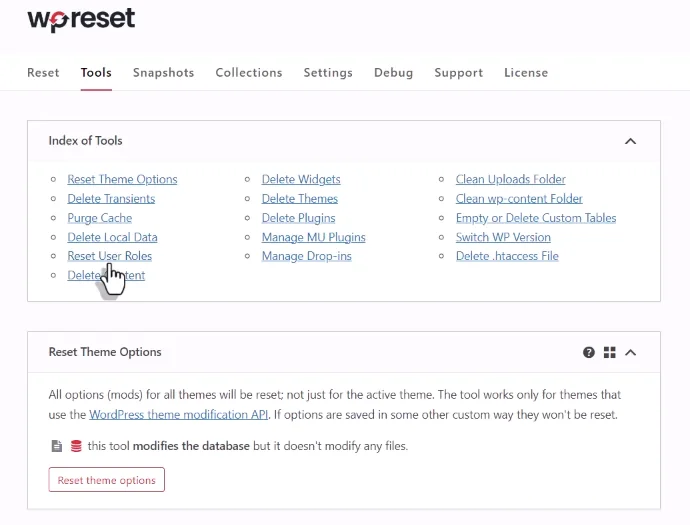Click the Reset theme options button

coord(106,480)
